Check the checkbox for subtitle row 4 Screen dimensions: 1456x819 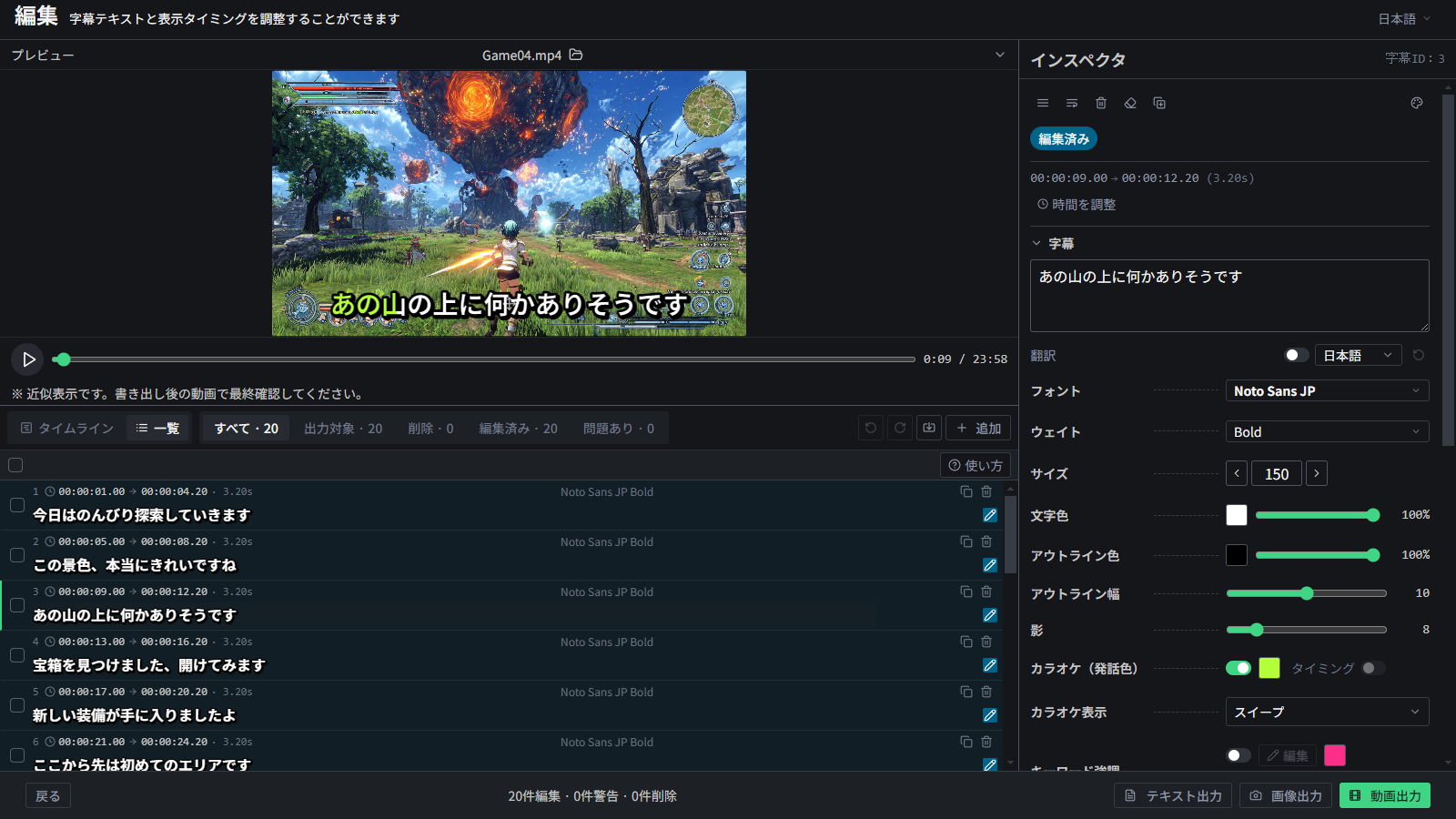16,655
